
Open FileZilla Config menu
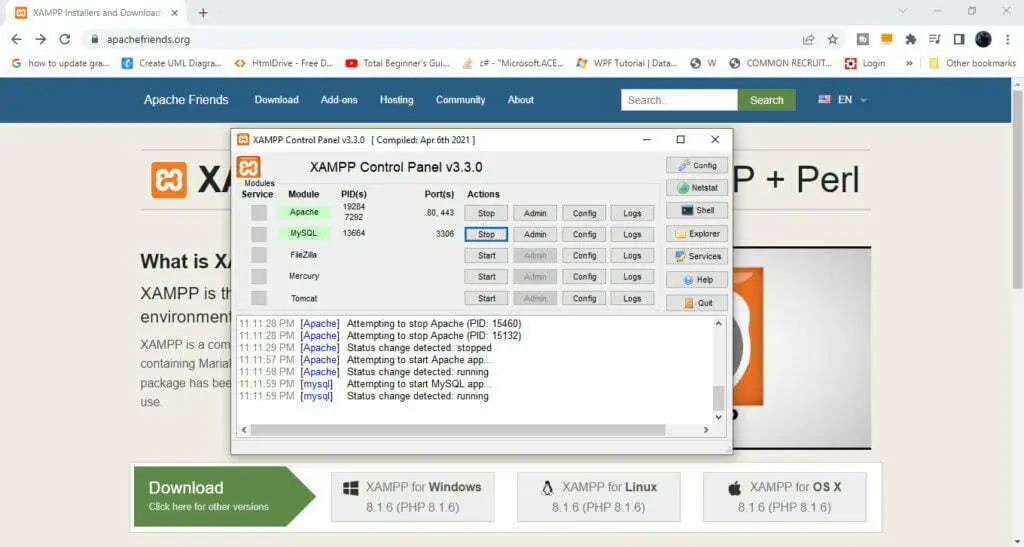584,256
